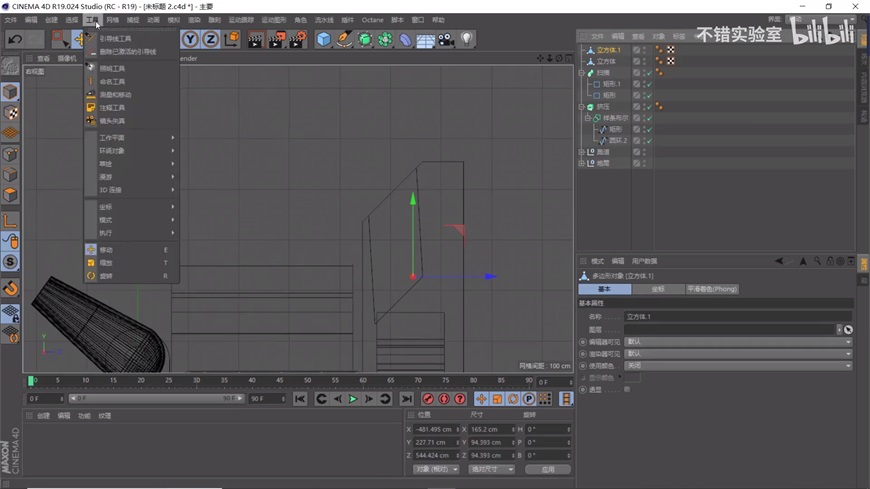Click the red Record keyframe button
Screen dimensions: 870x489
click(x=428, y=399)
